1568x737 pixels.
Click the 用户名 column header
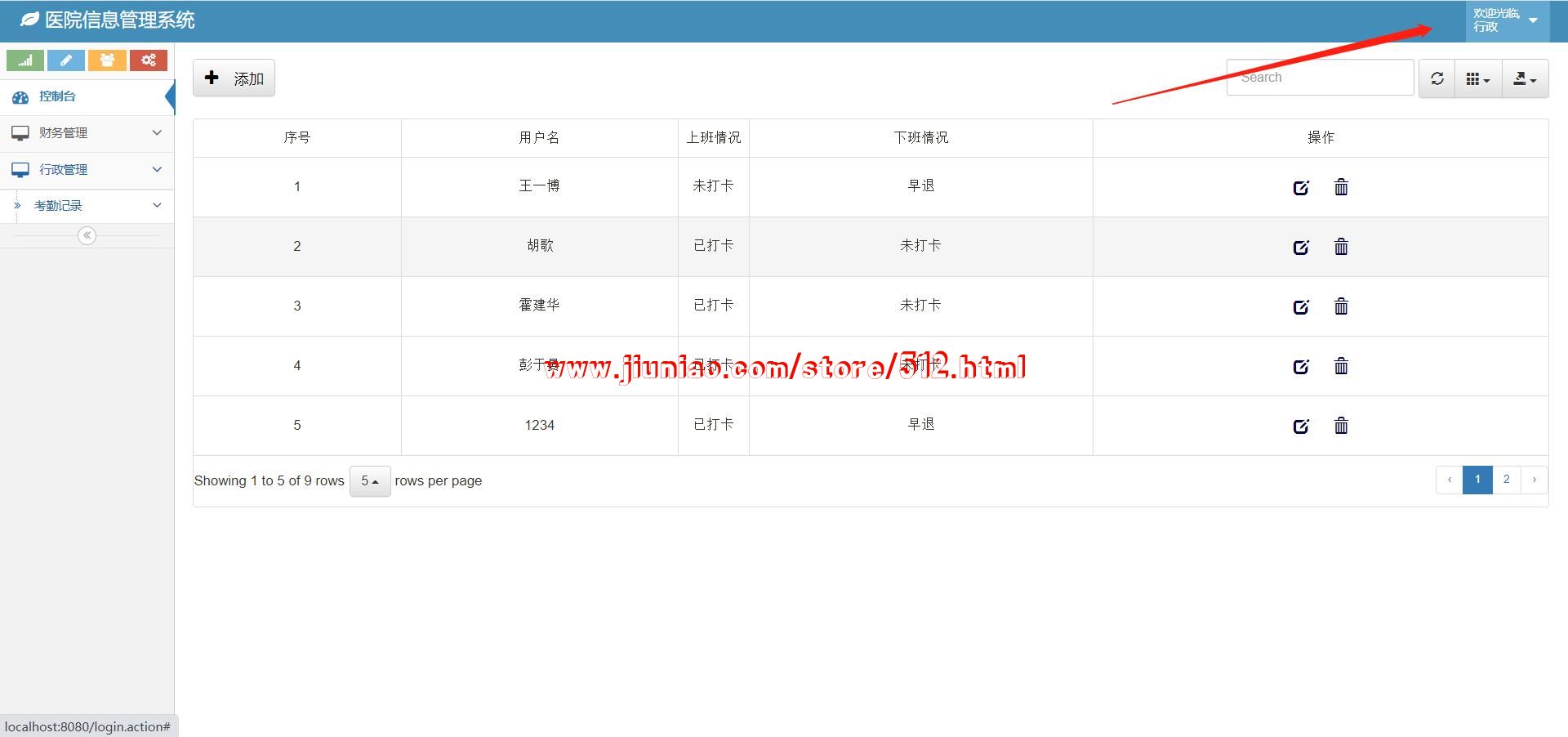[540, 138]
